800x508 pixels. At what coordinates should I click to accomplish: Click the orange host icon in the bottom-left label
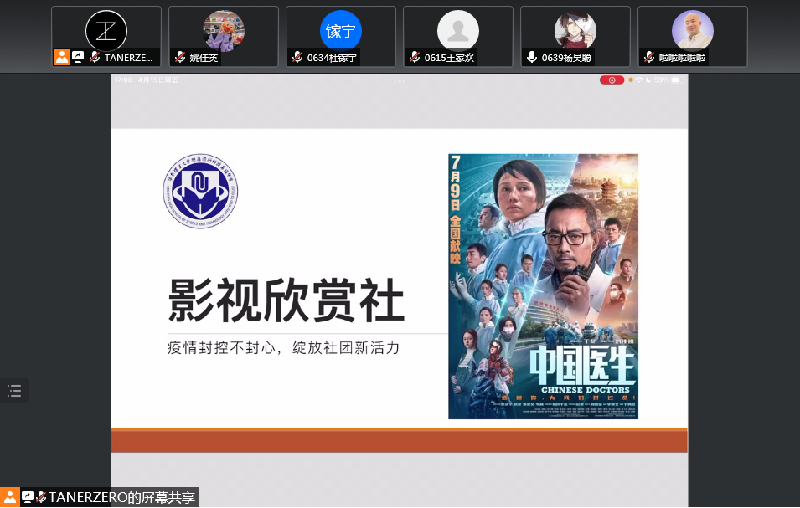pyautogui.click(x=10, y=497)
